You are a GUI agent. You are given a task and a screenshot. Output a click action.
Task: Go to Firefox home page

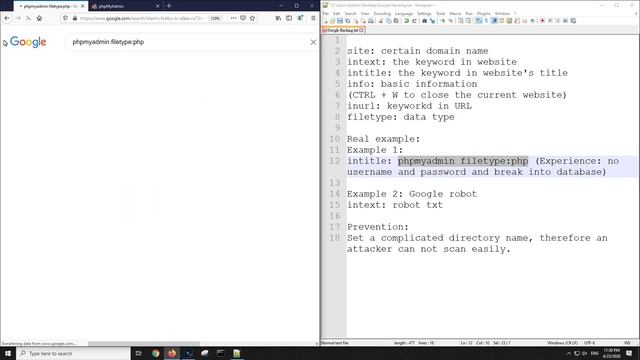(x=39, y=18)
